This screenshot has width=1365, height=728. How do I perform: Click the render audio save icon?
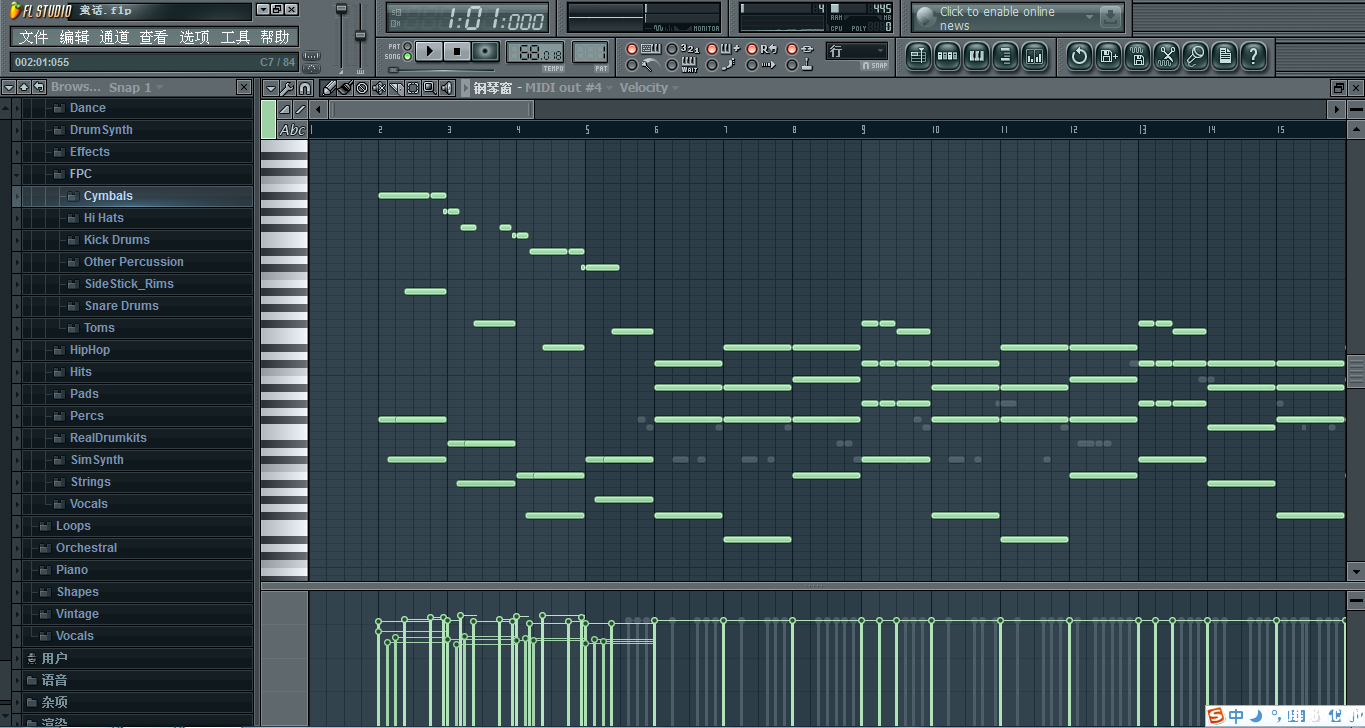[1137, 55]
